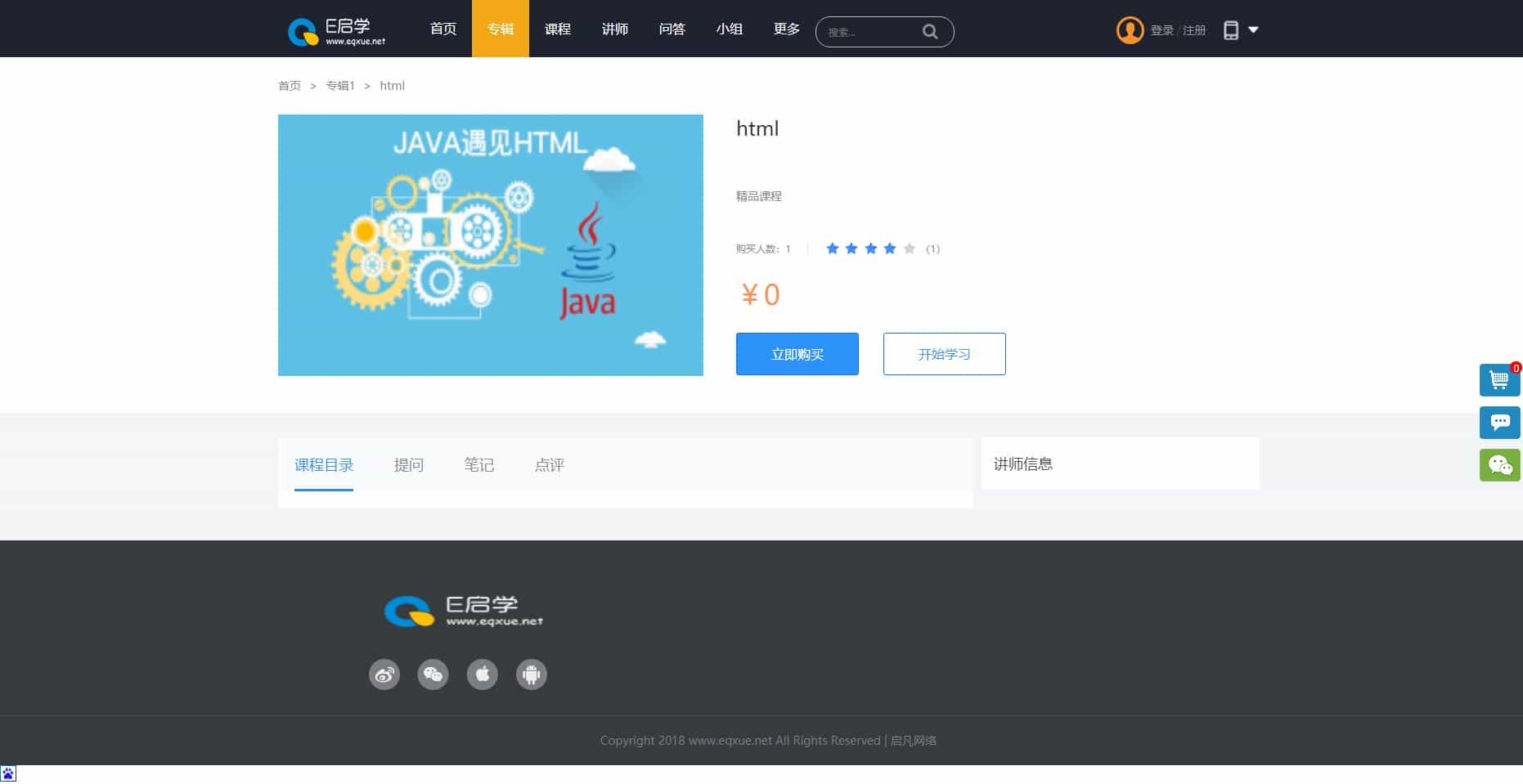Go to 首页 in navigation bar

tap(443, 29)
